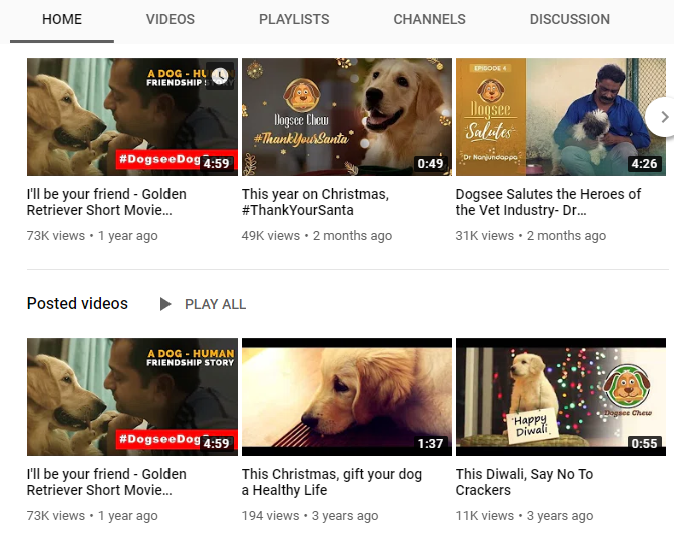
Task: Open the 1:37 sleeping puppy video thumbnail
Action: pos(347,397)
